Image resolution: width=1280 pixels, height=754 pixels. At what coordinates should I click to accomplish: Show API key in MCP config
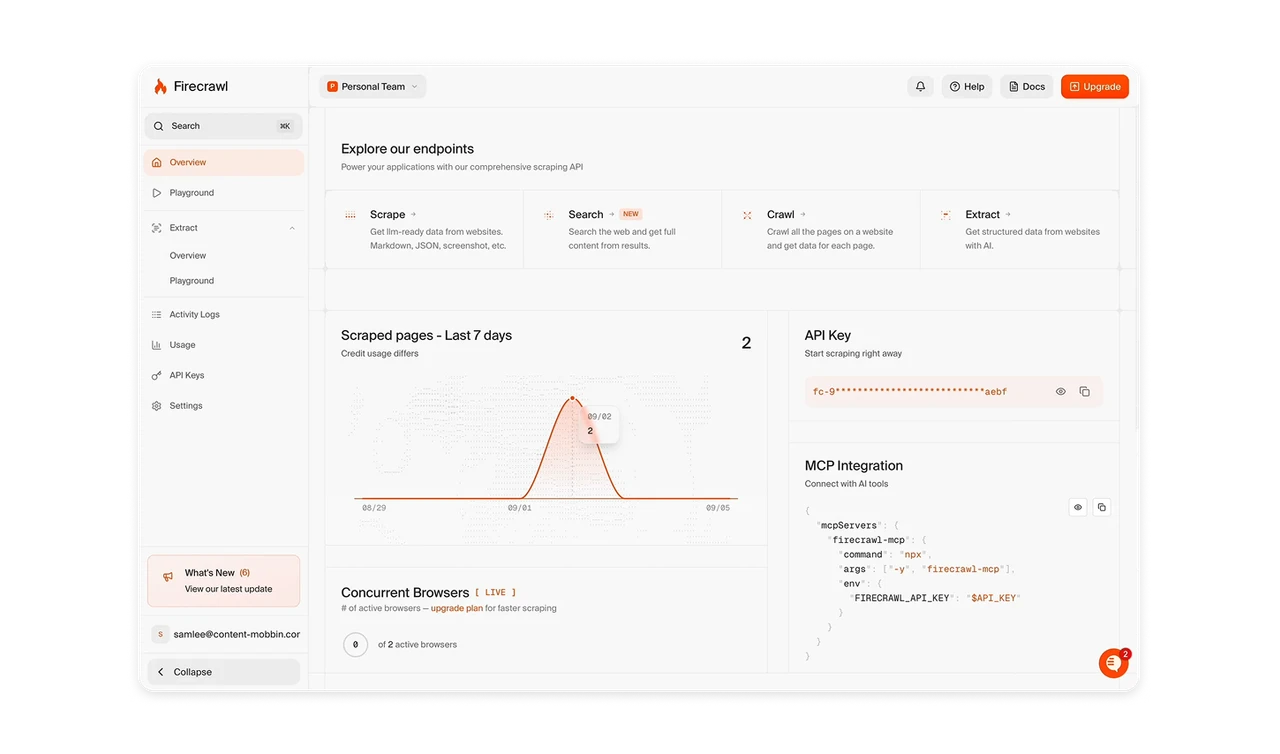1078,507
